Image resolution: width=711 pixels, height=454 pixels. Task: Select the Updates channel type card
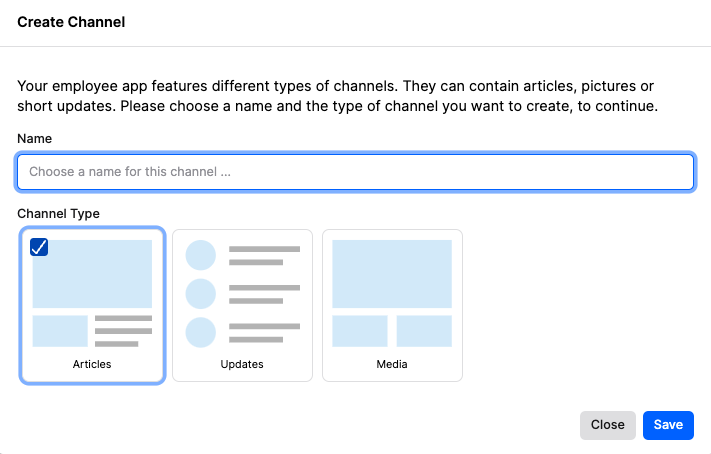(242, 305)
